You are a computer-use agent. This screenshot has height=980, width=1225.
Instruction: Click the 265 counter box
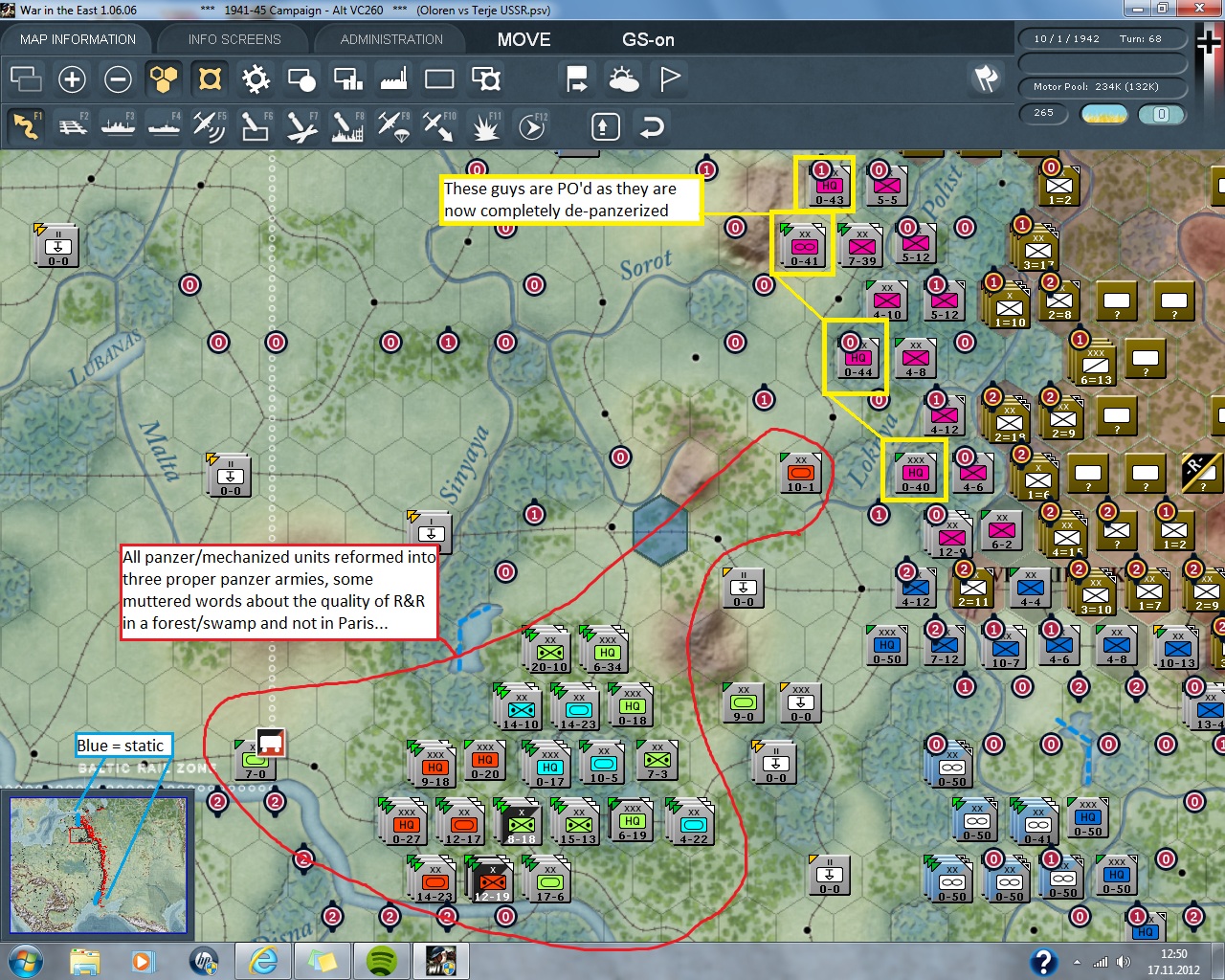[x=1044, y=113]
